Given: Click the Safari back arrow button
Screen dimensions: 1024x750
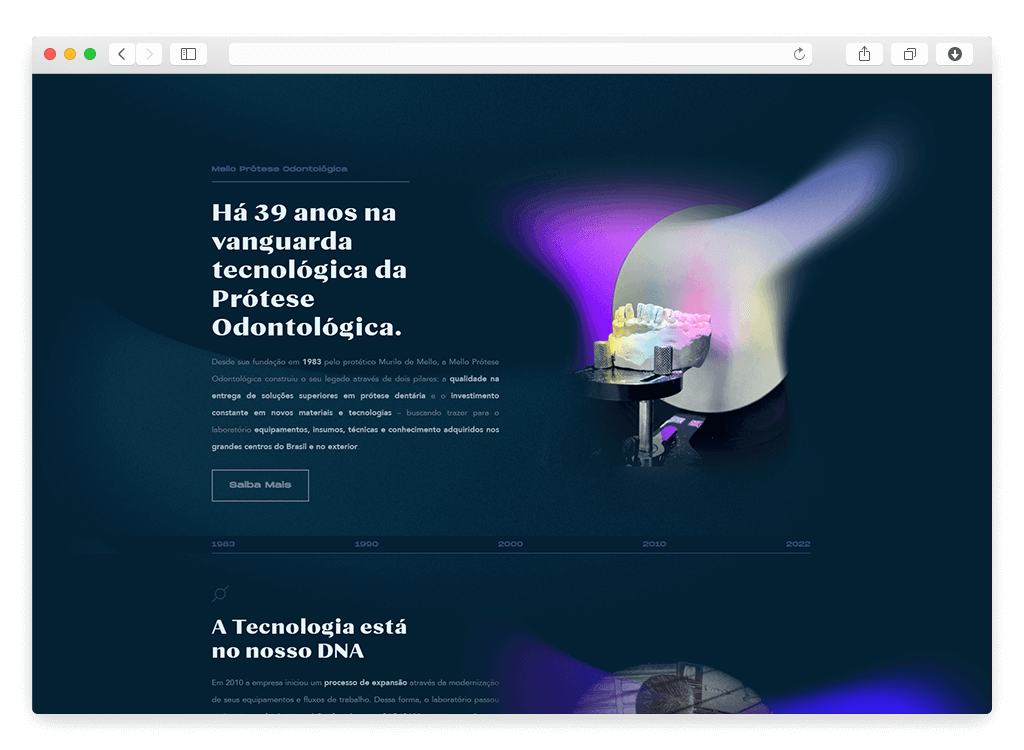Looking at the screenshot, I should (122, 54).
